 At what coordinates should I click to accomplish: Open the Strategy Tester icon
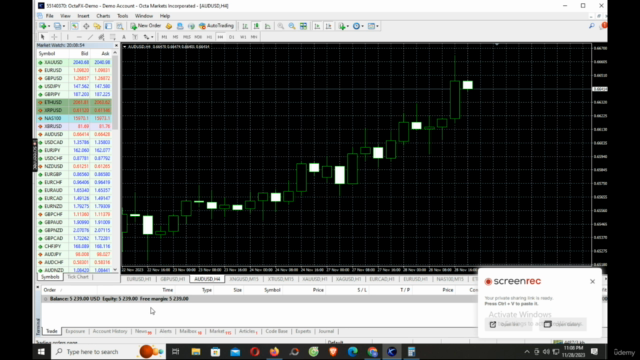click(120, 26)
